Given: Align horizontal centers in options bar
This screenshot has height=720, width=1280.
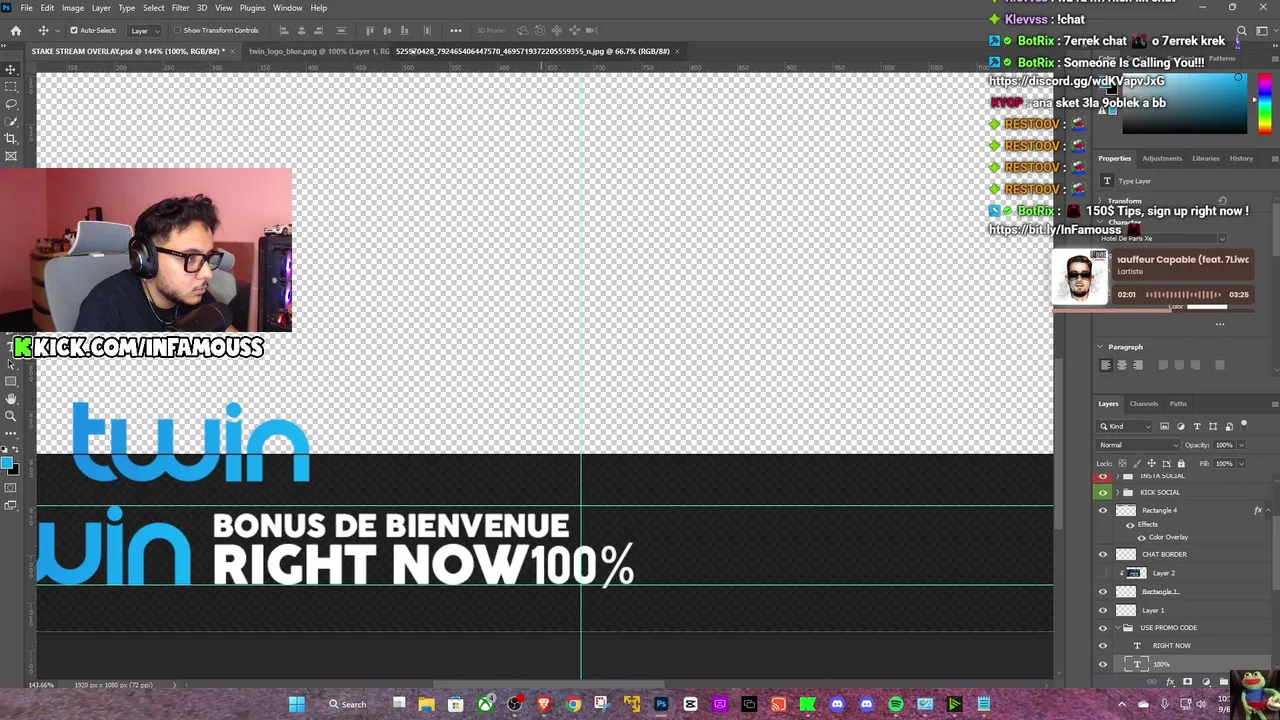Looking at the screenshot, I should pos(301,30).
